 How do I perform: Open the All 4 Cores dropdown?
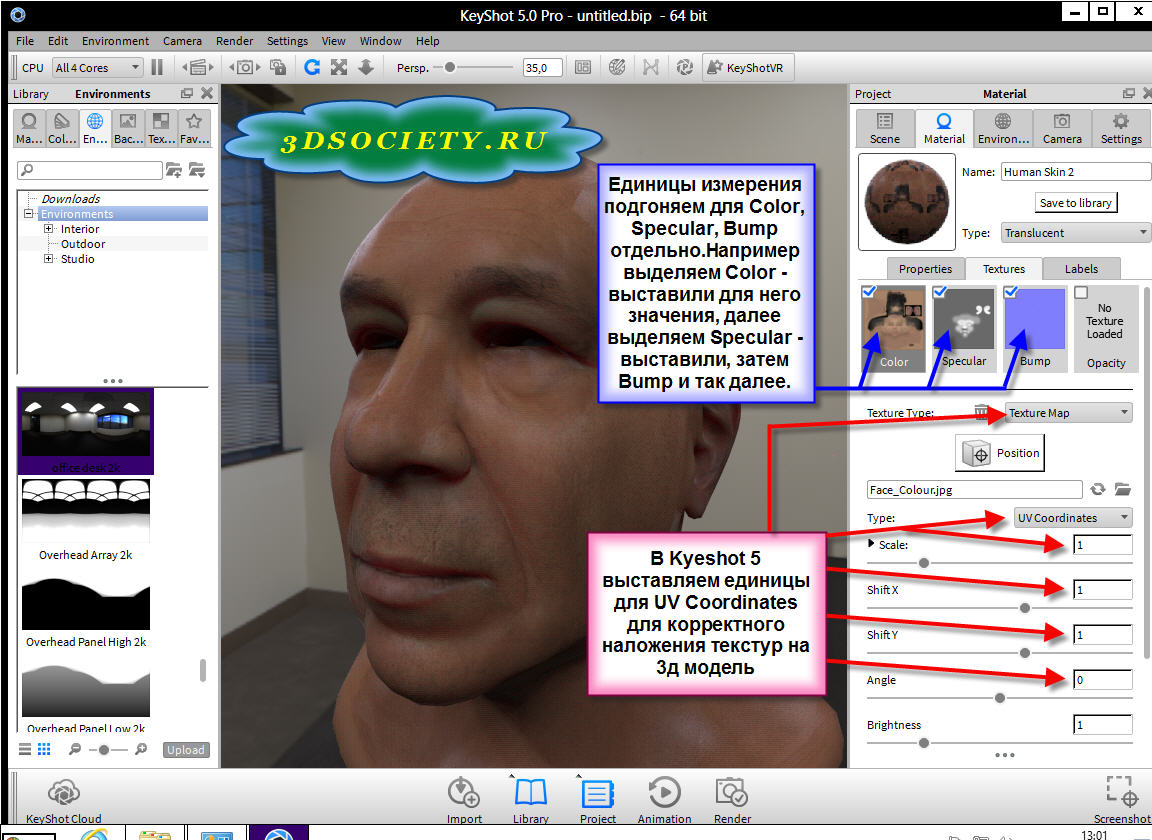[98, 68]
